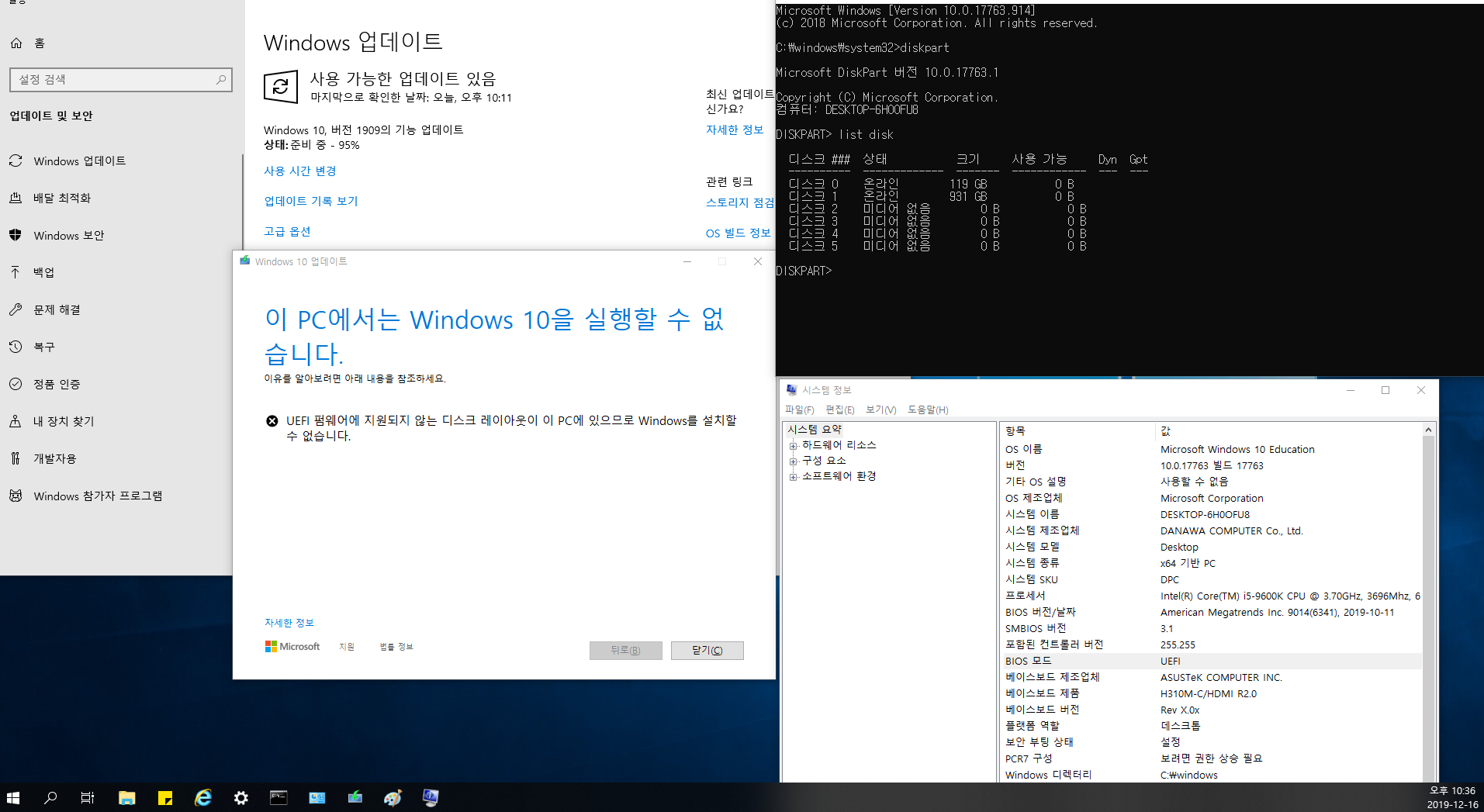This screenshot has height=812, width=1484.
Task: Open 편집(E) menu in 시스템 정보
Action: point(840,410)
